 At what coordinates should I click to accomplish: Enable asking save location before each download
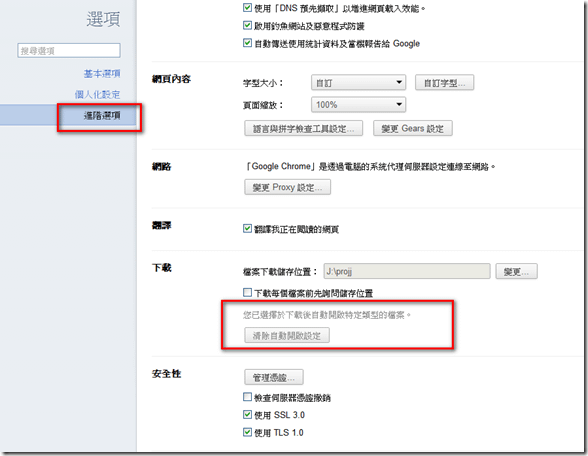pyautogui.click(x=247, y=292)
